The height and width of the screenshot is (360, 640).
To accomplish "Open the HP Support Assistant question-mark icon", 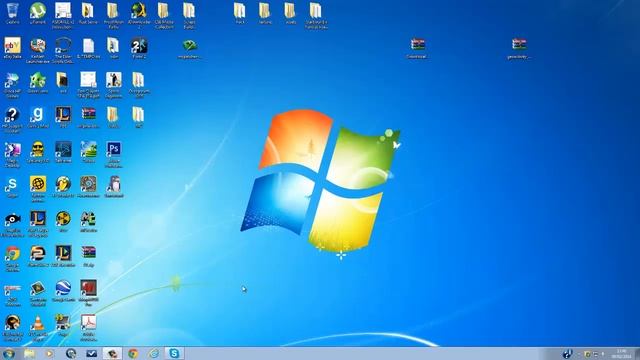I will [x=12, y=116].
